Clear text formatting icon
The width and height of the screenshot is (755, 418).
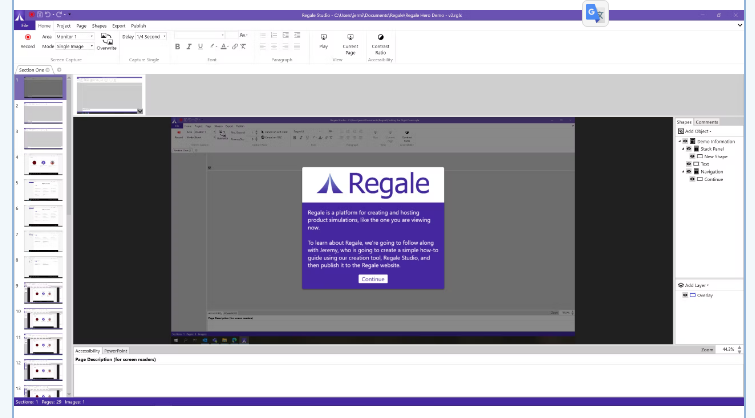[x=243, y=47]
